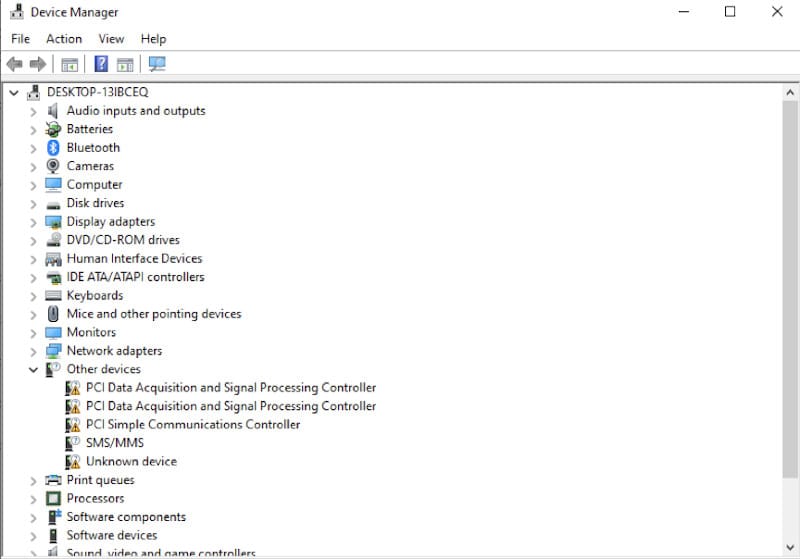This screenshot has width=800, height=559.
Task: Click the DVD/CD-ROM drives icon
Action: (x=53, y=240)
